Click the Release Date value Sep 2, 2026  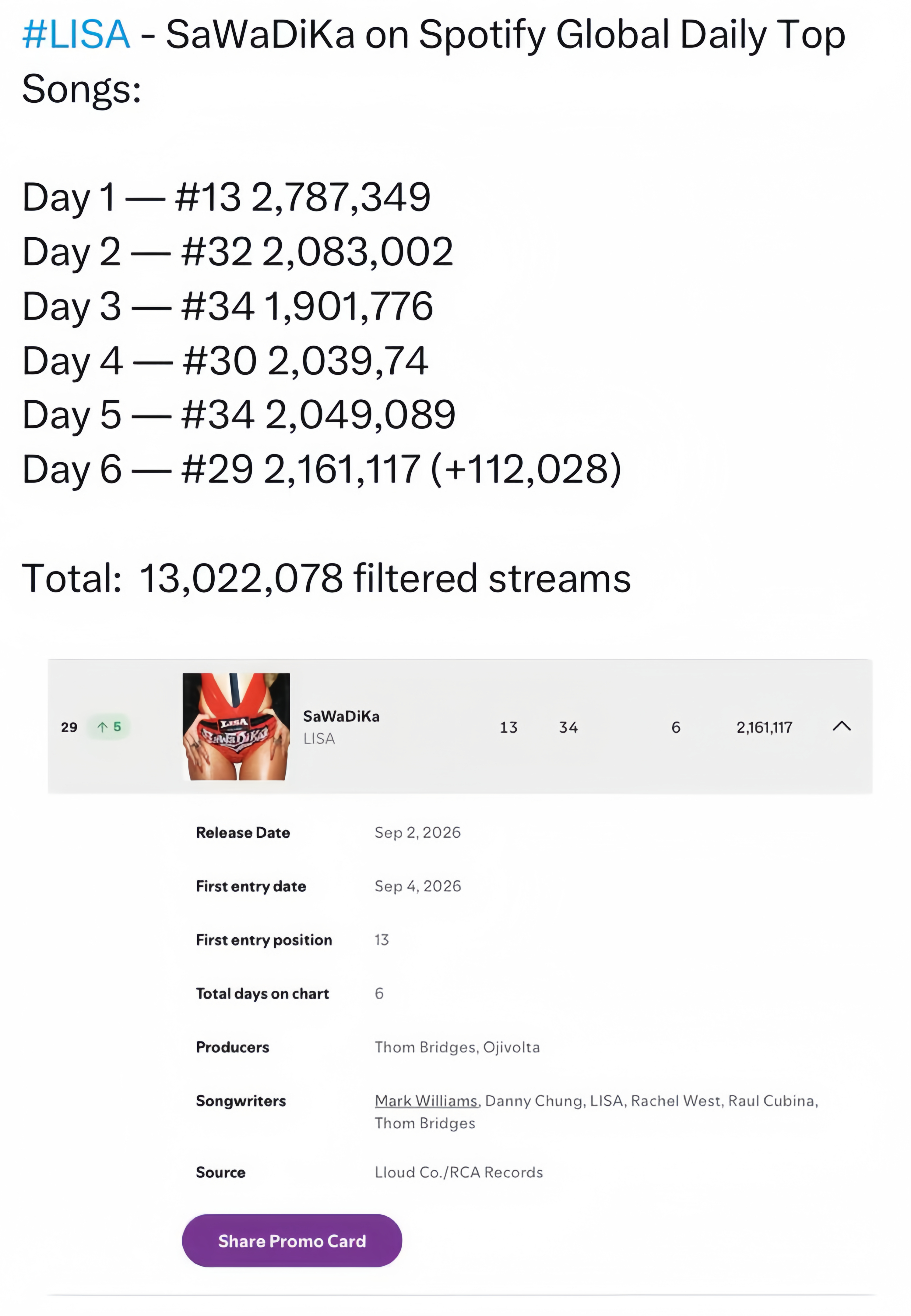click(418, 833)
